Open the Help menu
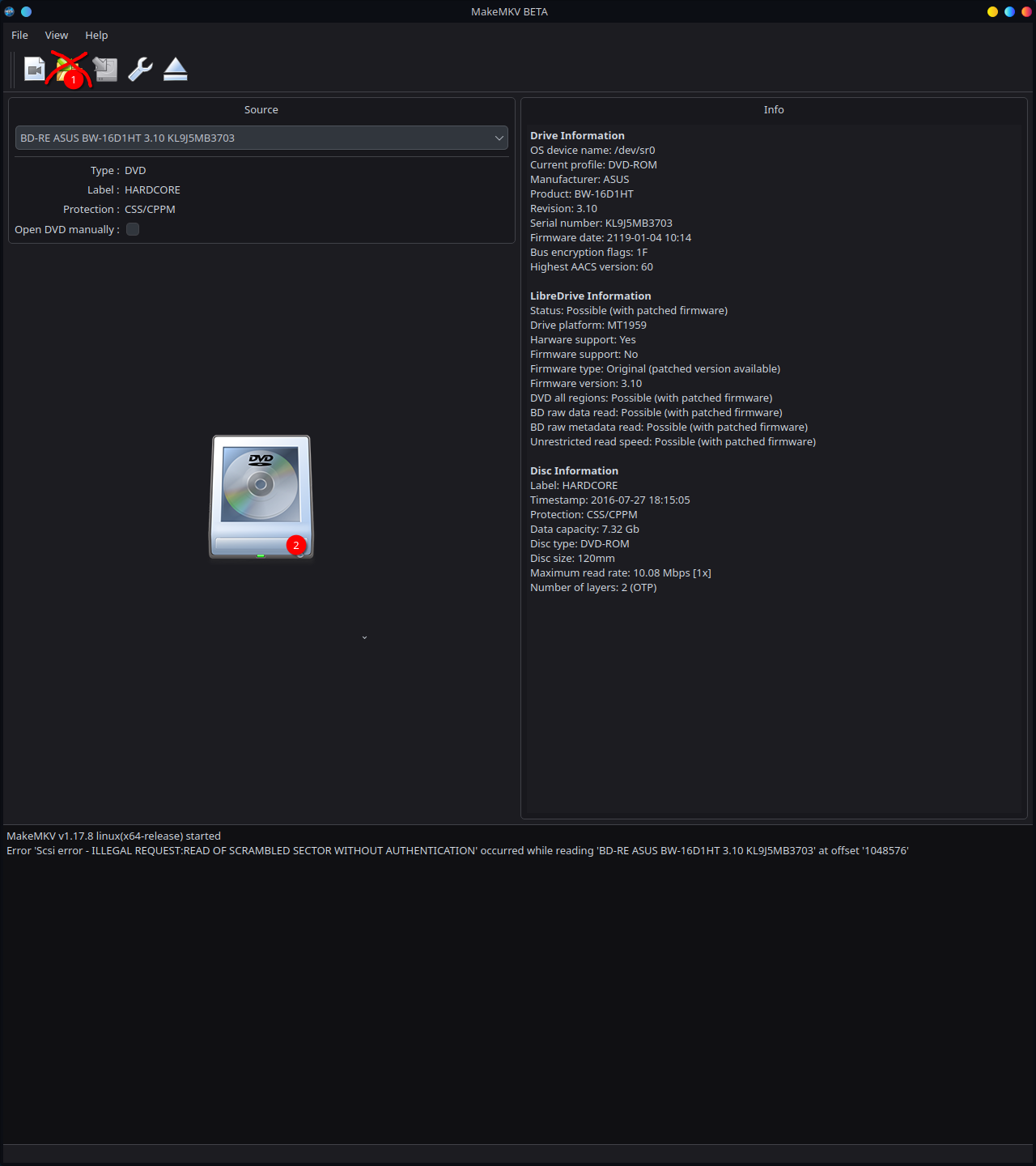This screenshot has width=1036, height=1166. [x=96, y=35]
